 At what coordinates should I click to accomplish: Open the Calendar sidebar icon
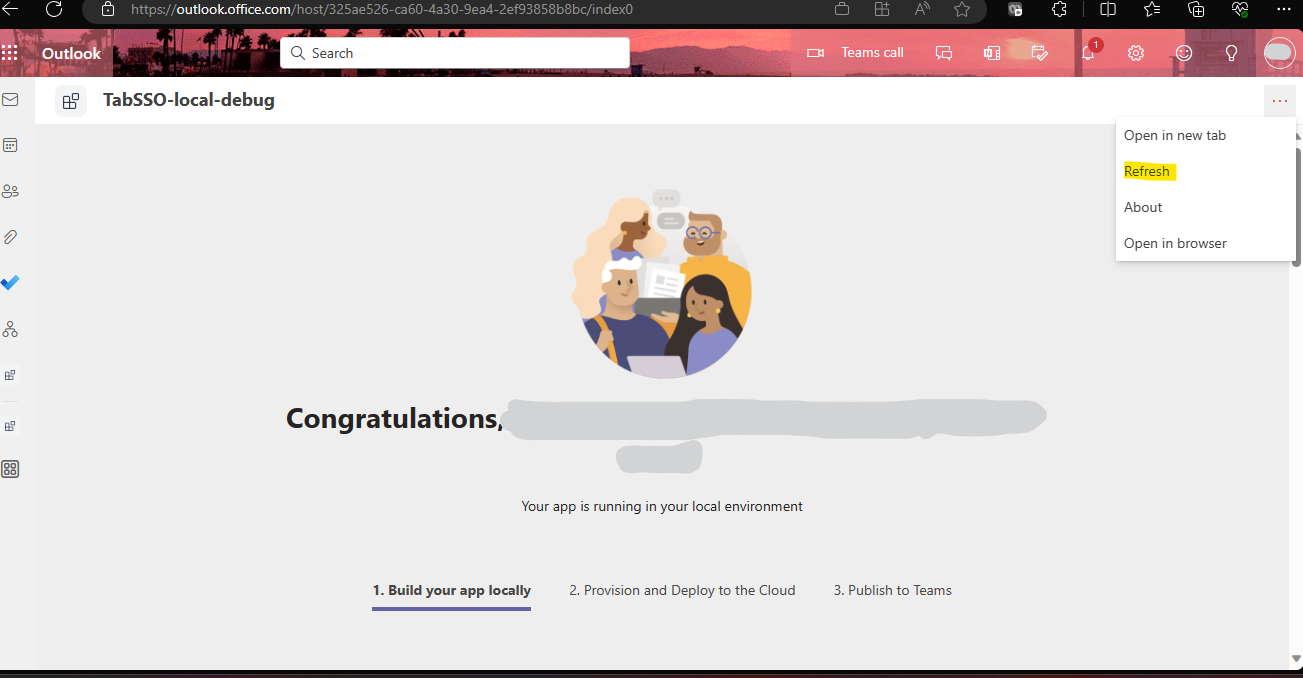(10, 144)
